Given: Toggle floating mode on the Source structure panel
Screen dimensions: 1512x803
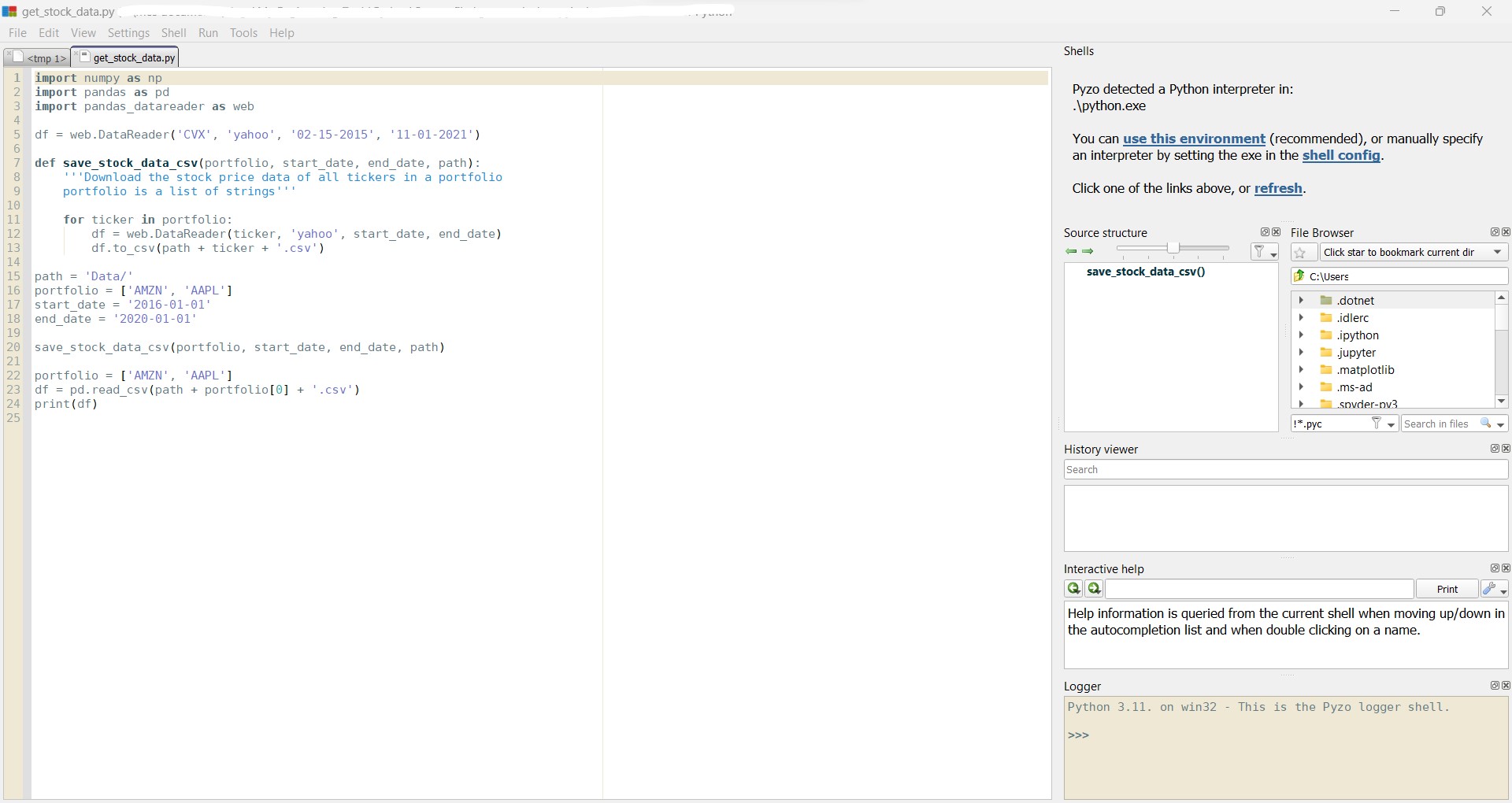Looking at the screenshot, I should tap(1264, 232).
